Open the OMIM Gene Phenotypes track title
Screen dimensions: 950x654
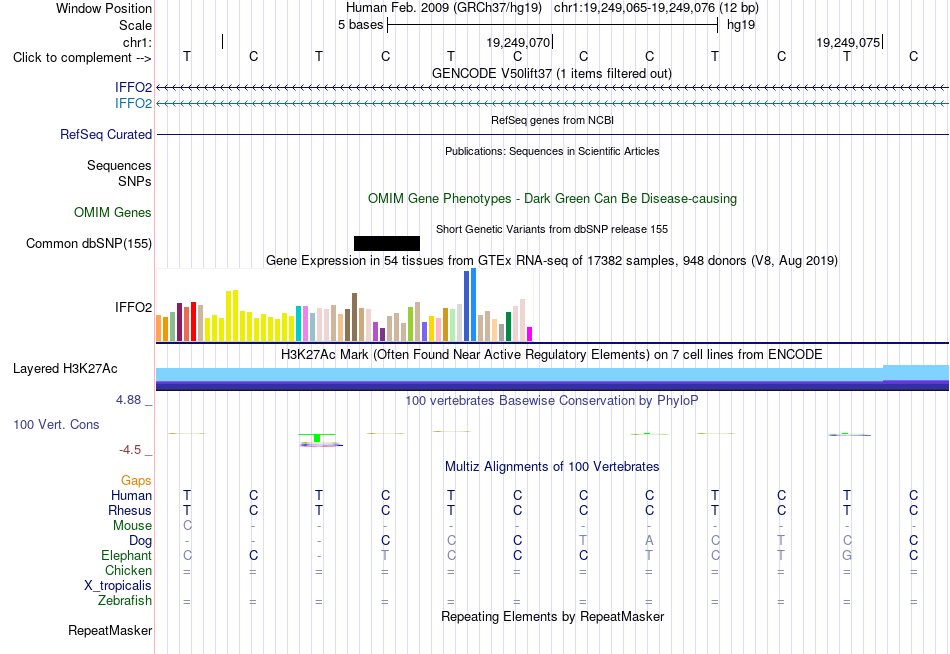(x=552, y=198)
